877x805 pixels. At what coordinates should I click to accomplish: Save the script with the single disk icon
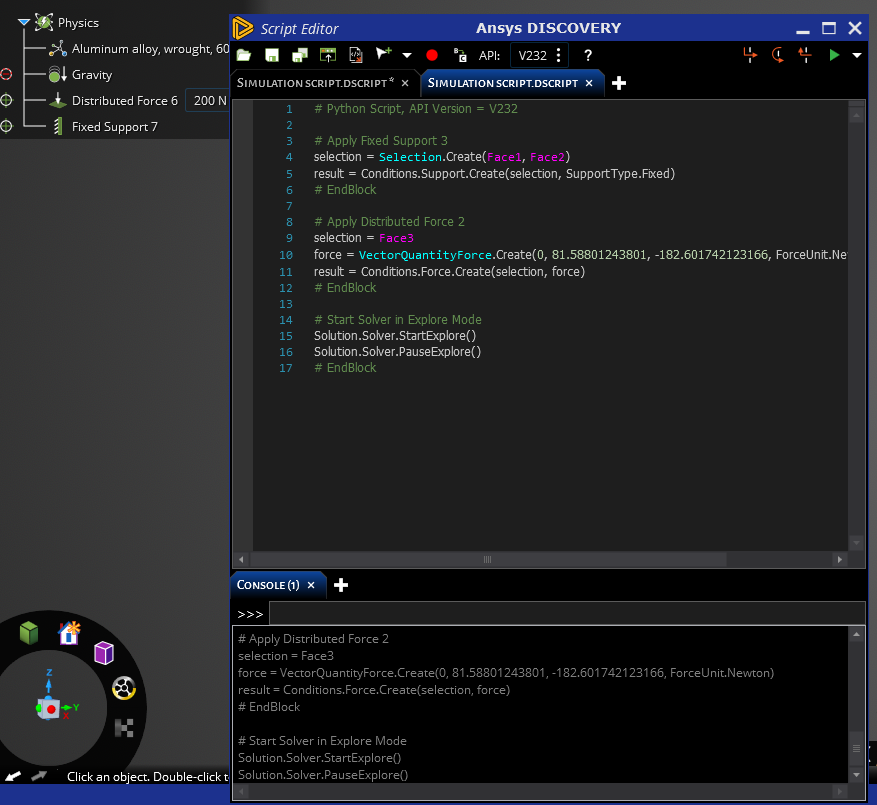coord(272,55)
